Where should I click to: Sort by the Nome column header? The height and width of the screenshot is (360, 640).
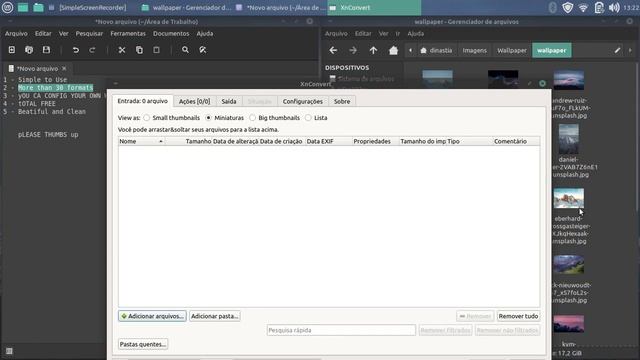point(141,141)
